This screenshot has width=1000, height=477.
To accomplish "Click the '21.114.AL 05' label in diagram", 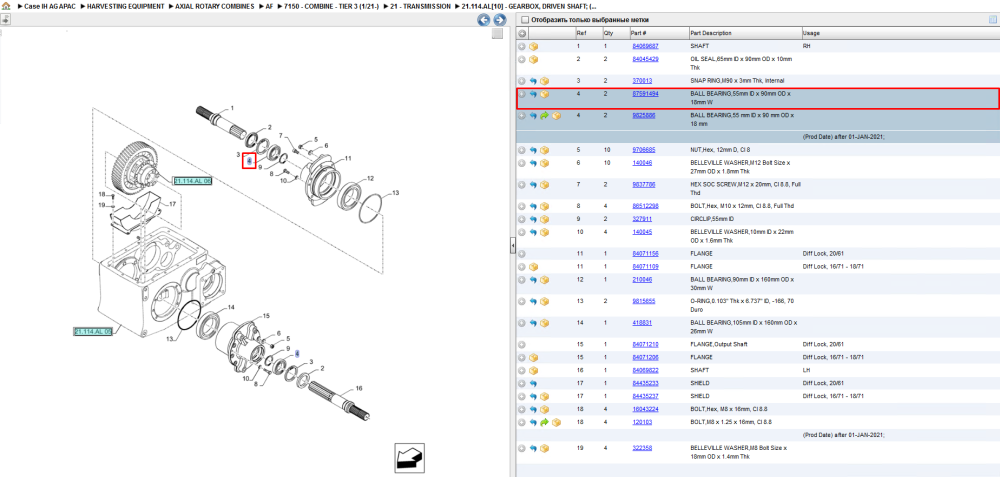I will pyautogui.click(x=93, y=332).
